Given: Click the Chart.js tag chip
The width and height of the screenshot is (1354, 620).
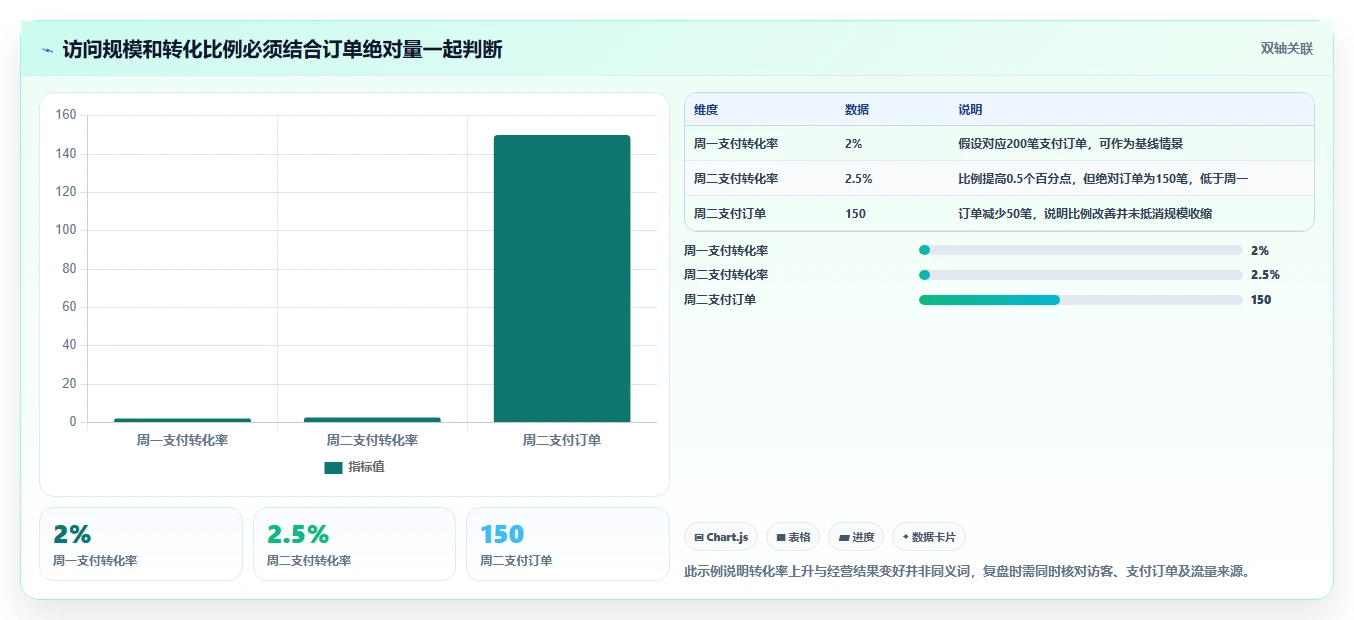Looking at the screenshot, I should tap(721, 537).
